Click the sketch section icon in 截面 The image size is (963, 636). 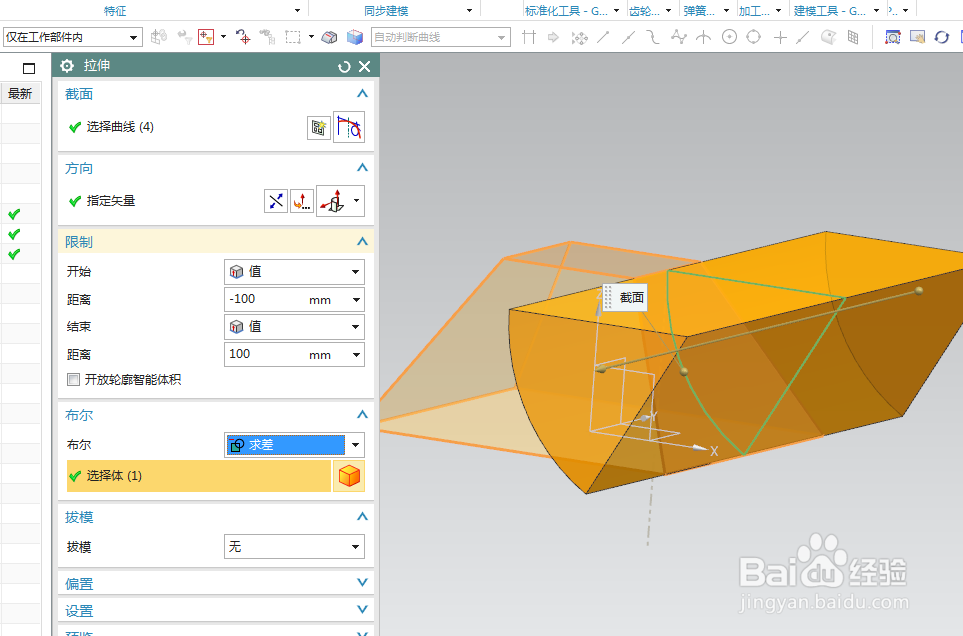[x=319, y=127]
